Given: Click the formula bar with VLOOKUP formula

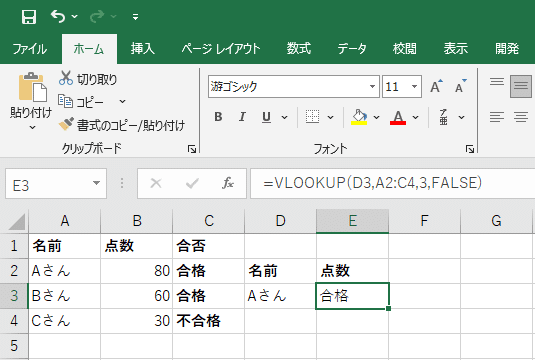Looking at the screenshot, I should (393, 184).
